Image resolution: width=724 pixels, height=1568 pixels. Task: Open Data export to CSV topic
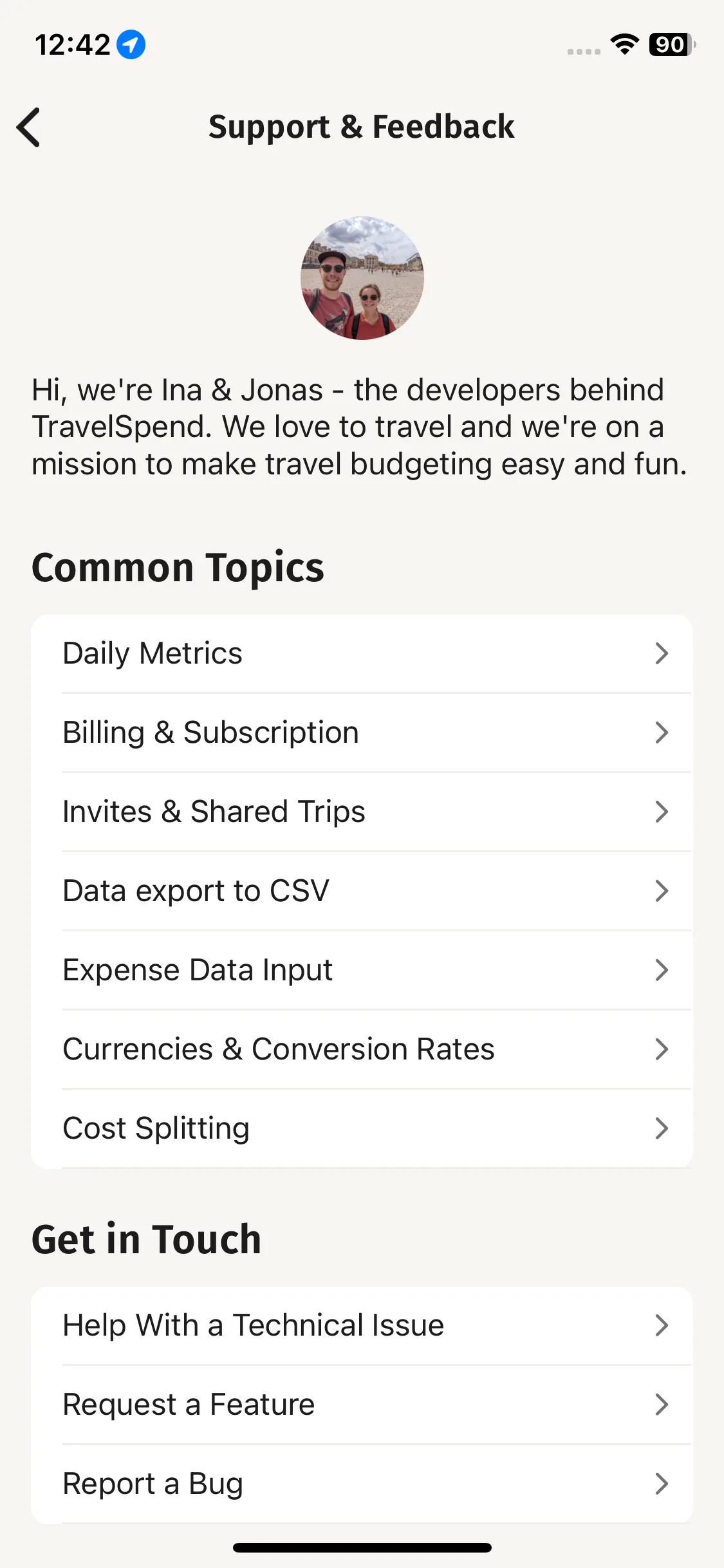[x=362, y=891]
